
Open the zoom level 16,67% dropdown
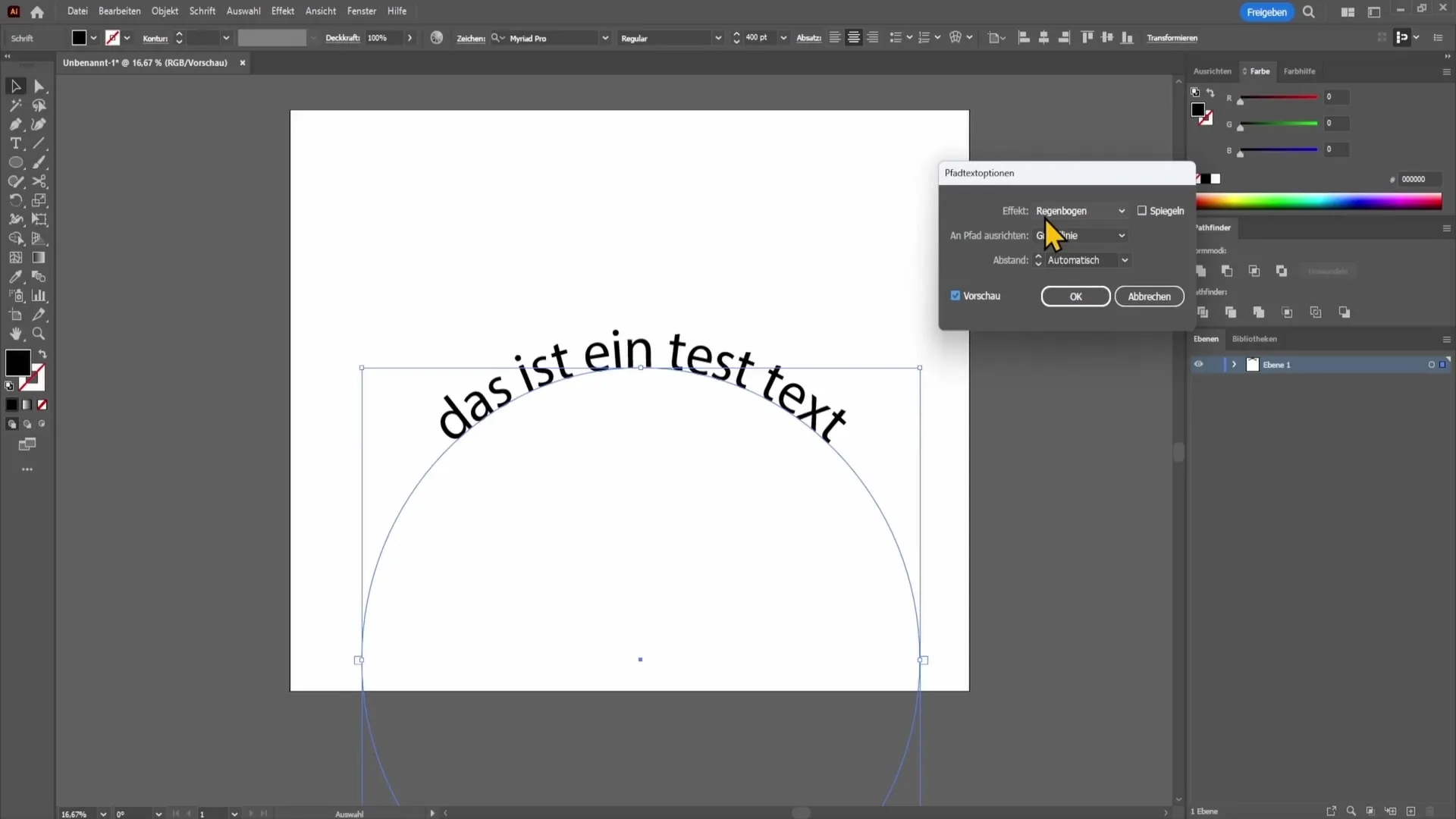103,814
